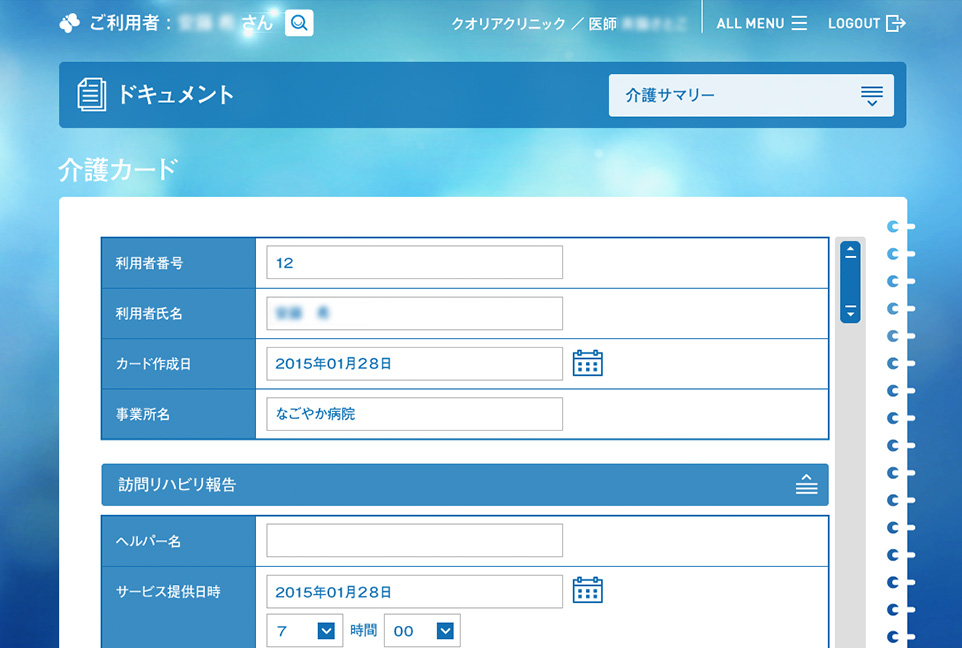Click the user search magnifier icon
The width and height of the screenshot is (962, 648).
click(299, 23)
